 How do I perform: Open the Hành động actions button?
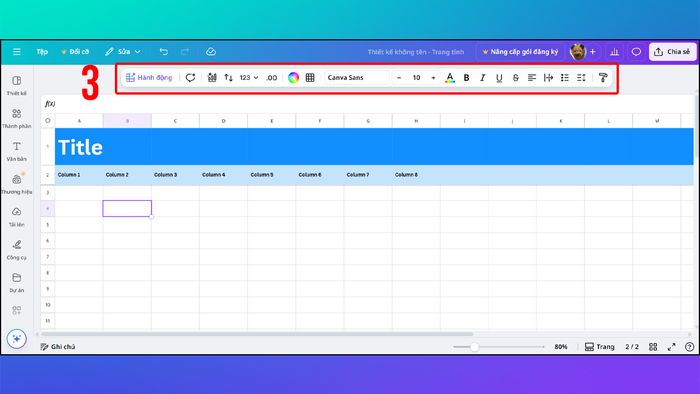click(x=149, y=78)
